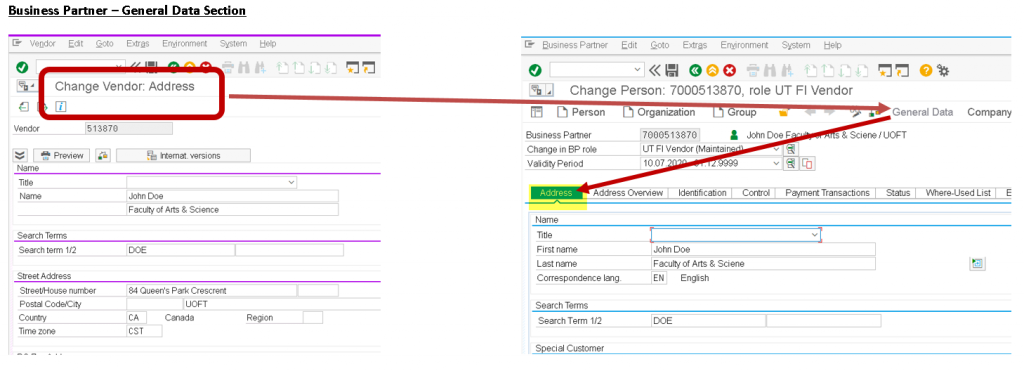Click the Region field in Vendor window
The height and width of the screenshot is (371, 1024).
click(x=313, y=317)
